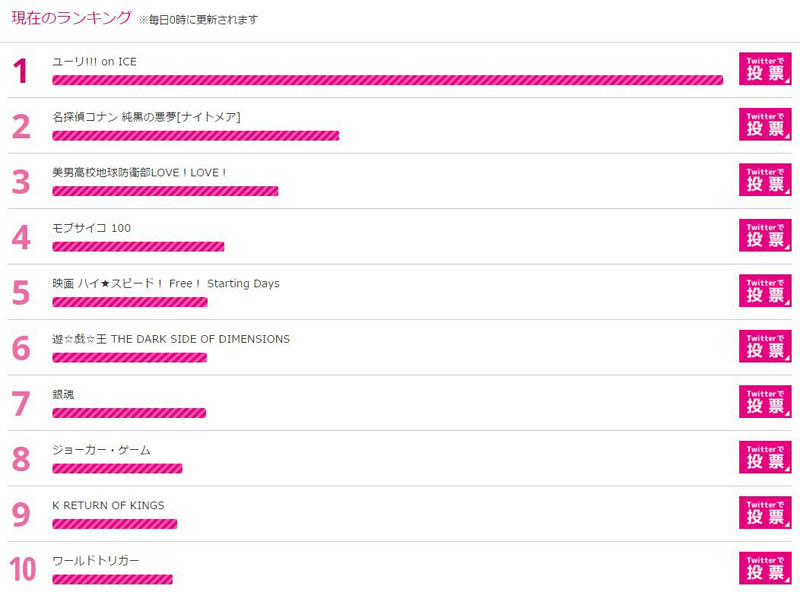Click the rank number 1 badge
Image resolution: width=800 pixels, height=592 pixels.
(x=20, y=70)
